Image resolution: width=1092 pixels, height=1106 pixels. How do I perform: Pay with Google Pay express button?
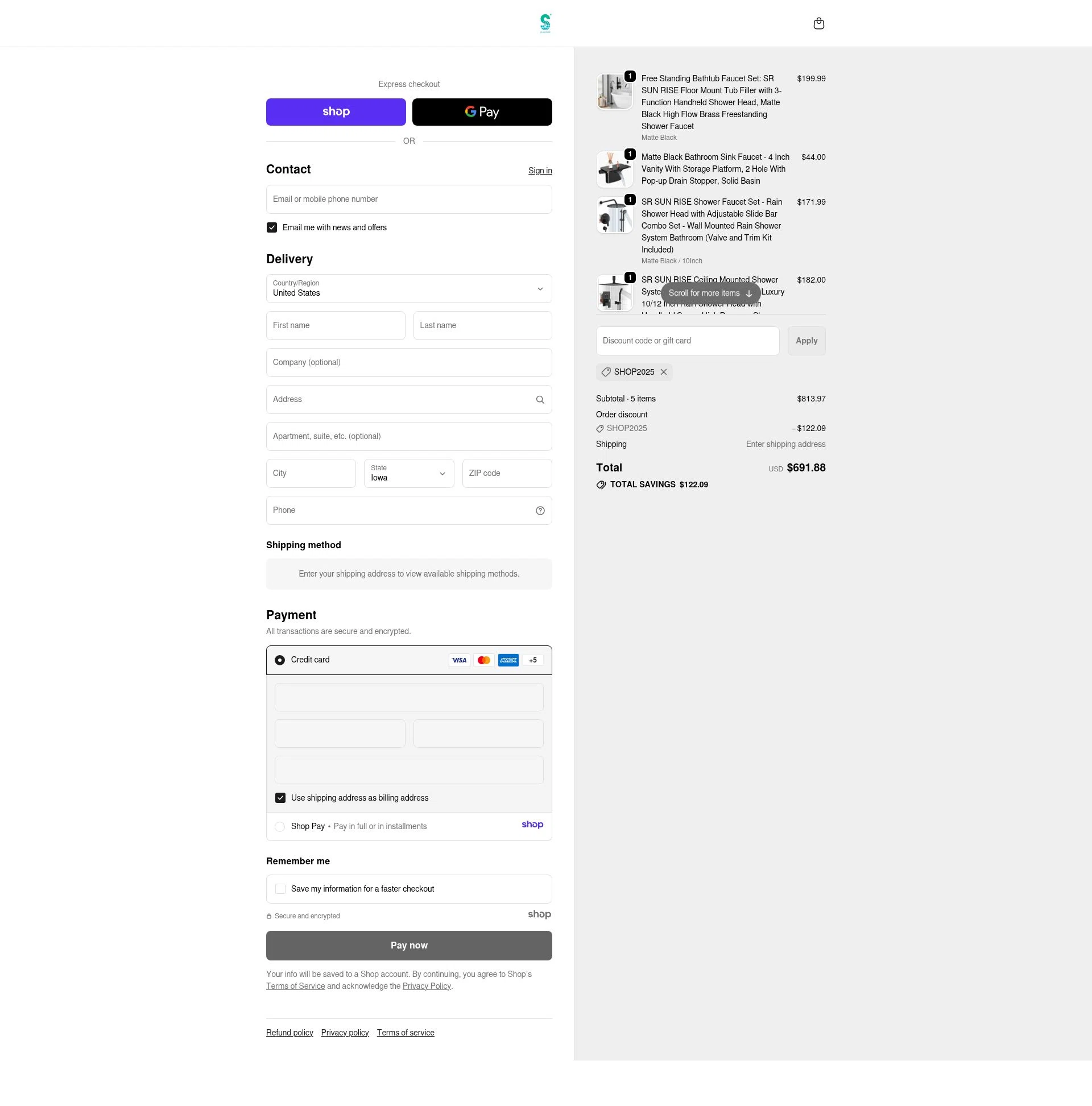coord(482,112)
